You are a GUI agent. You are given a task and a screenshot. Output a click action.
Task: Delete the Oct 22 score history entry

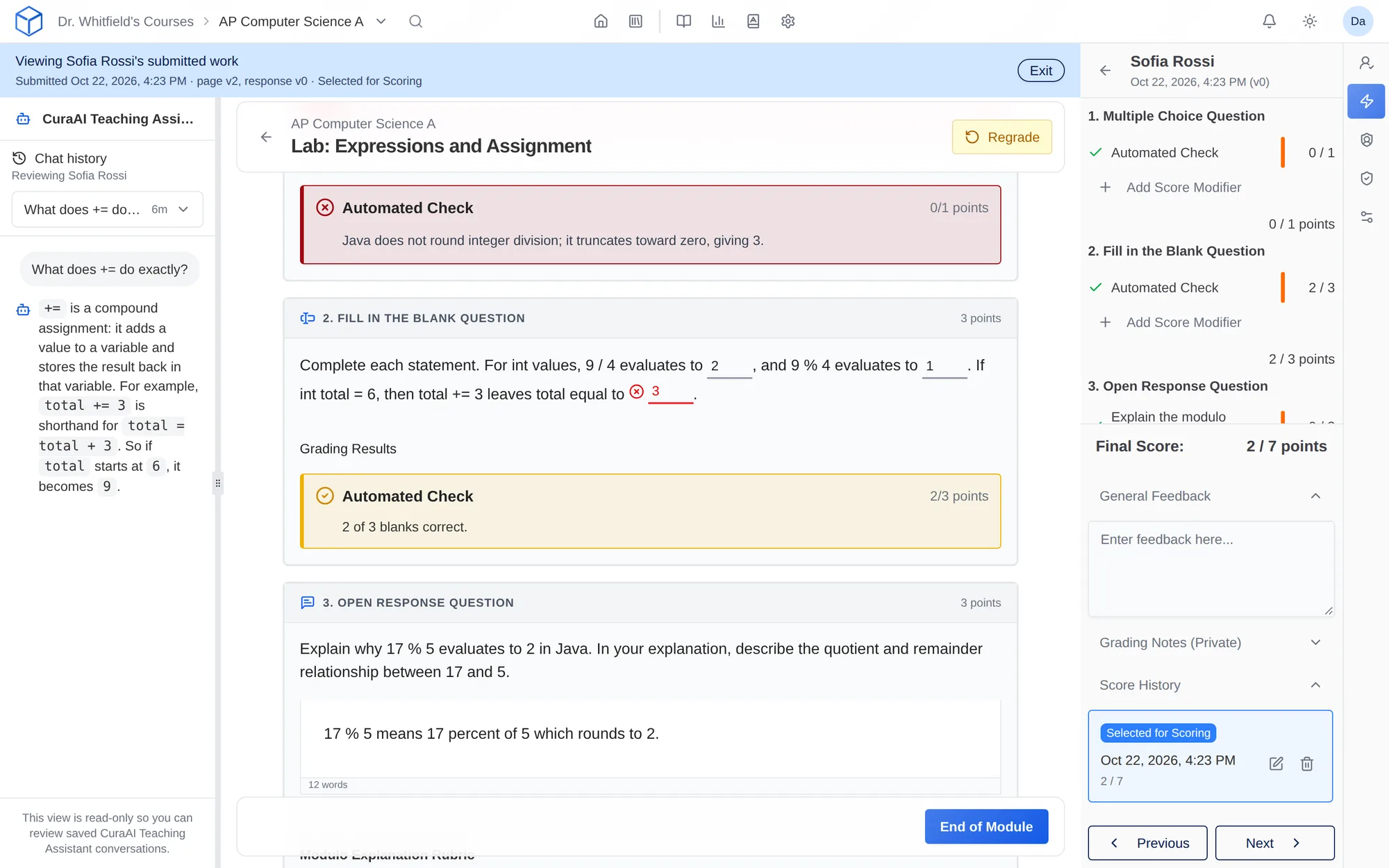pyautogui.click(x=1306, y=764)
